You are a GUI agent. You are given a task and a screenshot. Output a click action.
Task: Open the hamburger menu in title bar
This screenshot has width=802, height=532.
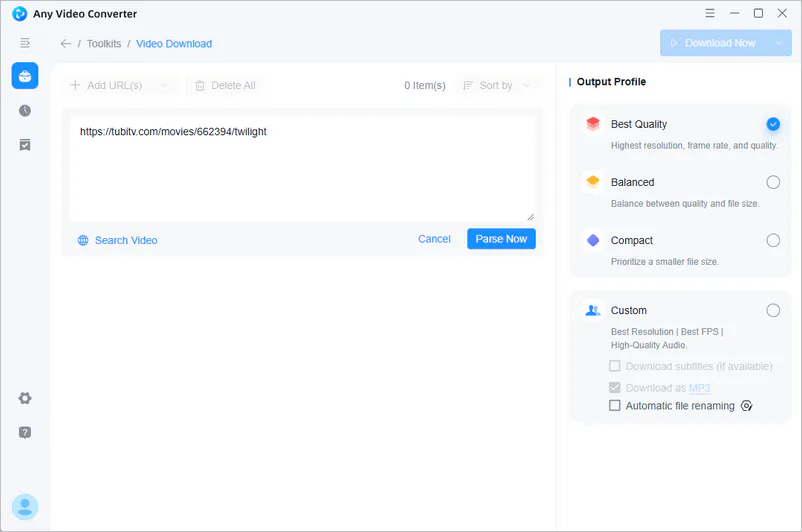tap(710, 13)
